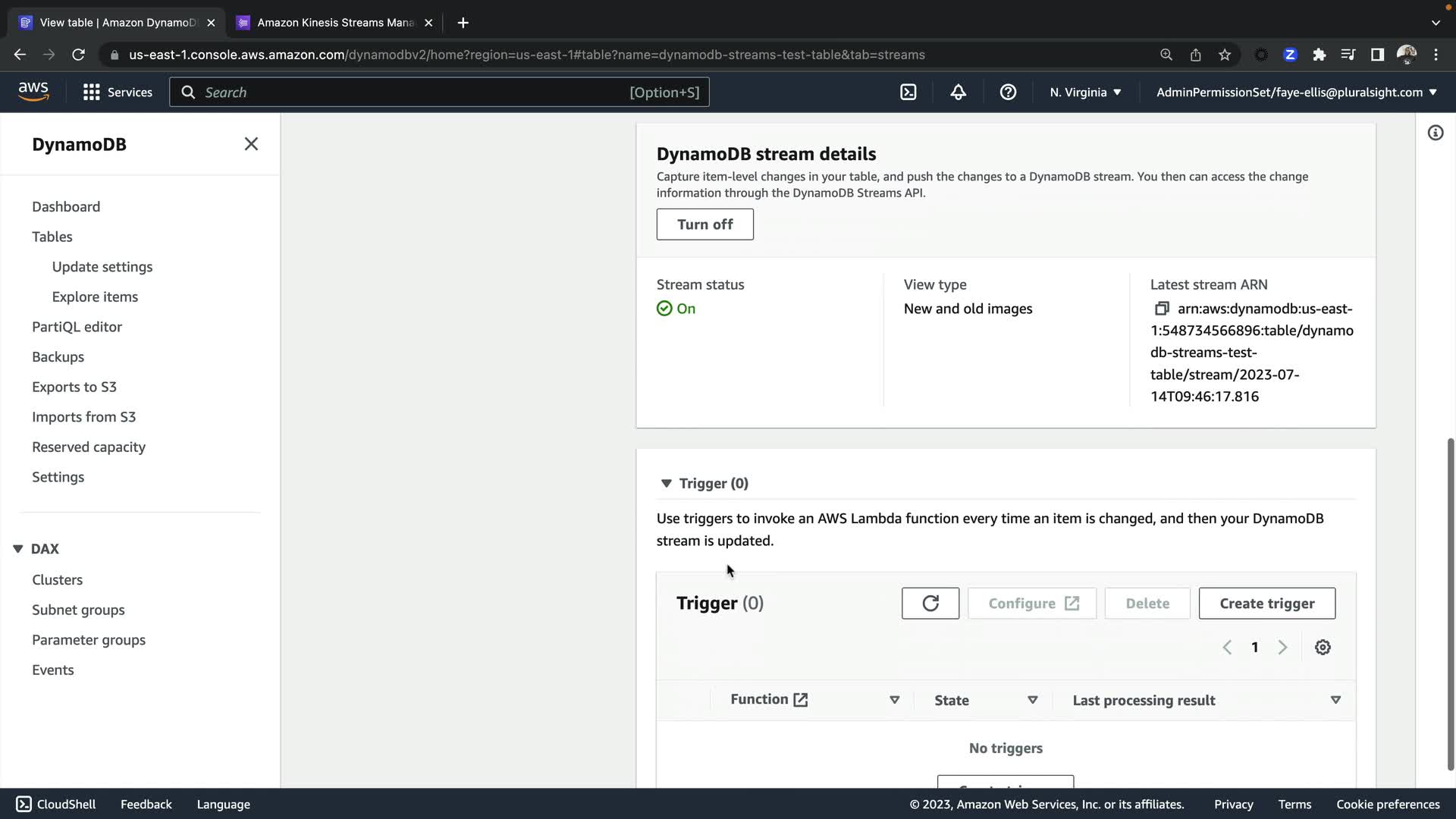Open the info panel icon
The image size is (1456, 819).
(1435, 133)
